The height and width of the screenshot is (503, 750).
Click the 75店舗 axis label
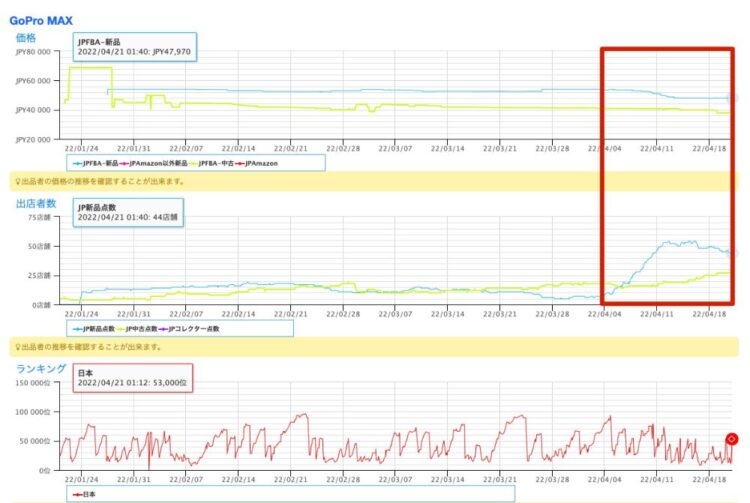click(39, 217)
